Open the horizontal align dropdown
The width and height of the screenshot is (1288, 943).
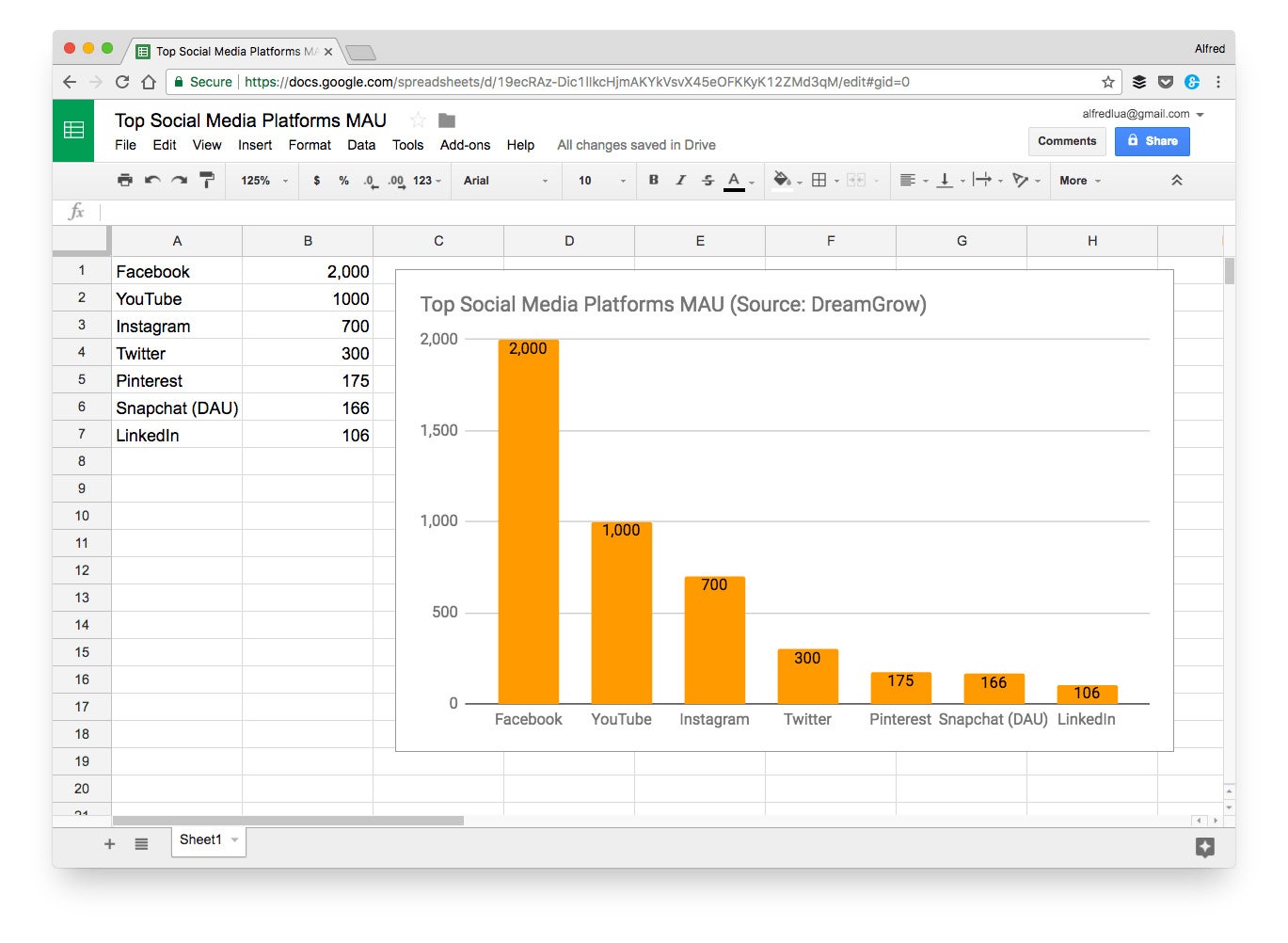pyautogui.click(x=914, y=180)
